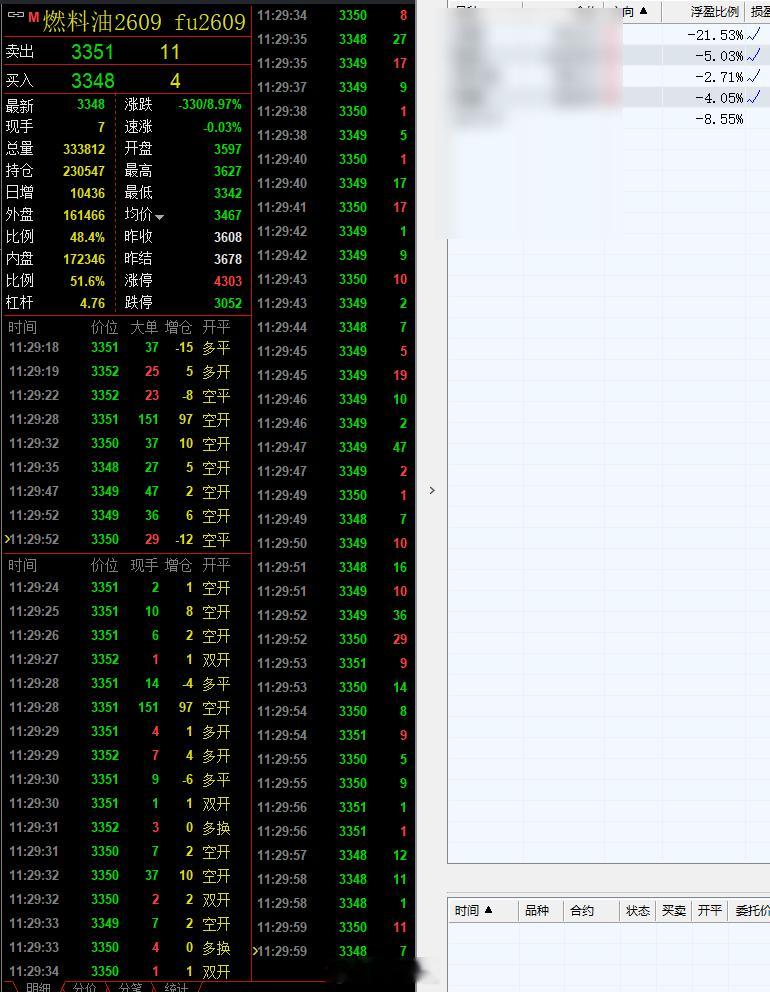Click the 内盘 ratio 51.6%
770x992 pixels.
pyautogui.click(x=87, y=281)
